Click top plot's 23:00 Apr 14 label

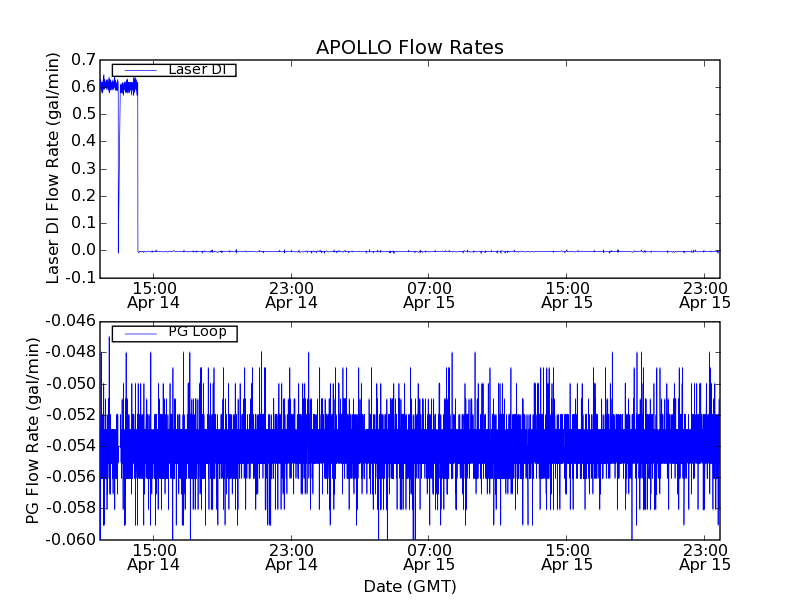pyautogui.click(x=291, y=295)
